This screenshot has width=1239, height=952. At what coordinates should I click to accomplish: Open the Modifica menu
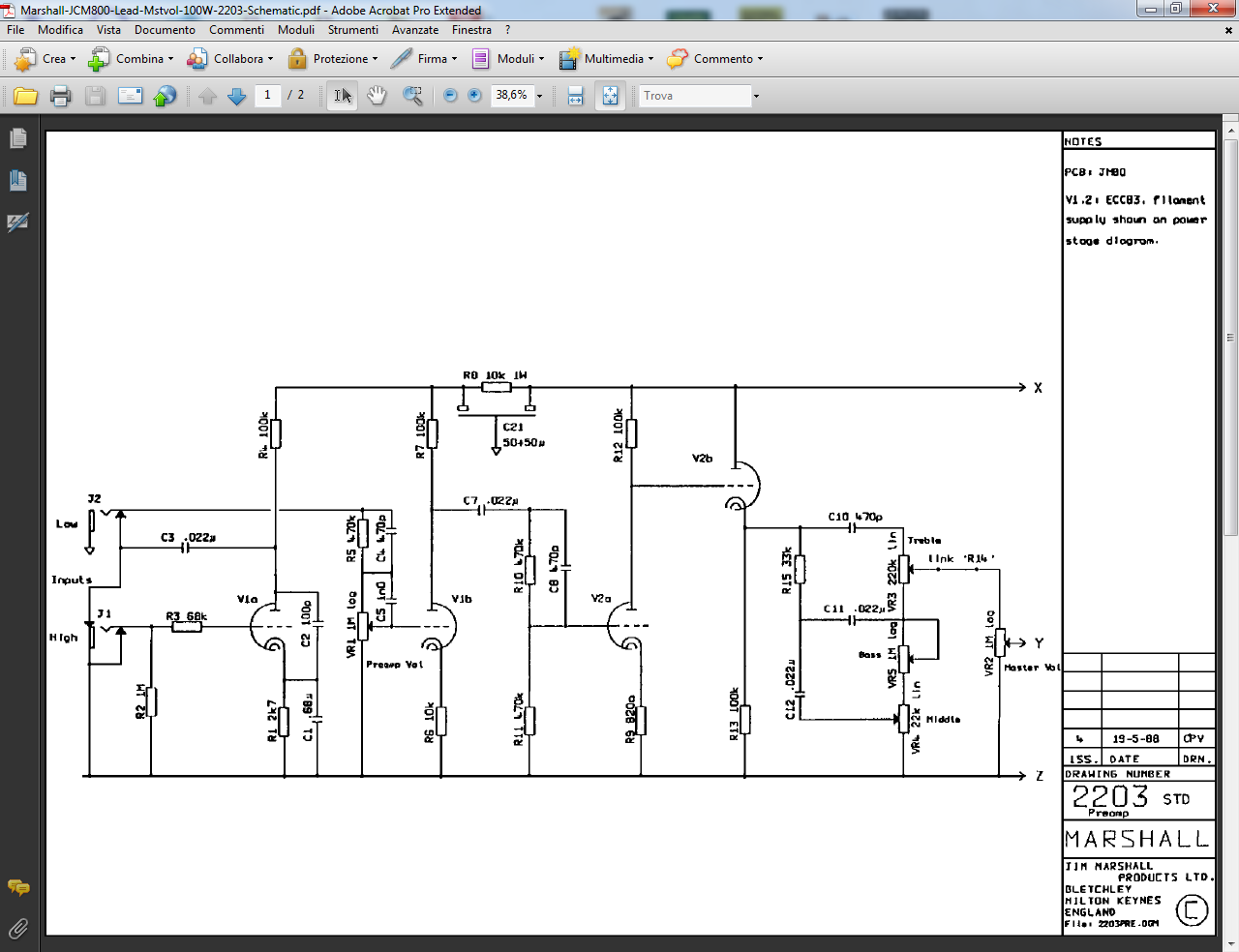click(60, 30)
